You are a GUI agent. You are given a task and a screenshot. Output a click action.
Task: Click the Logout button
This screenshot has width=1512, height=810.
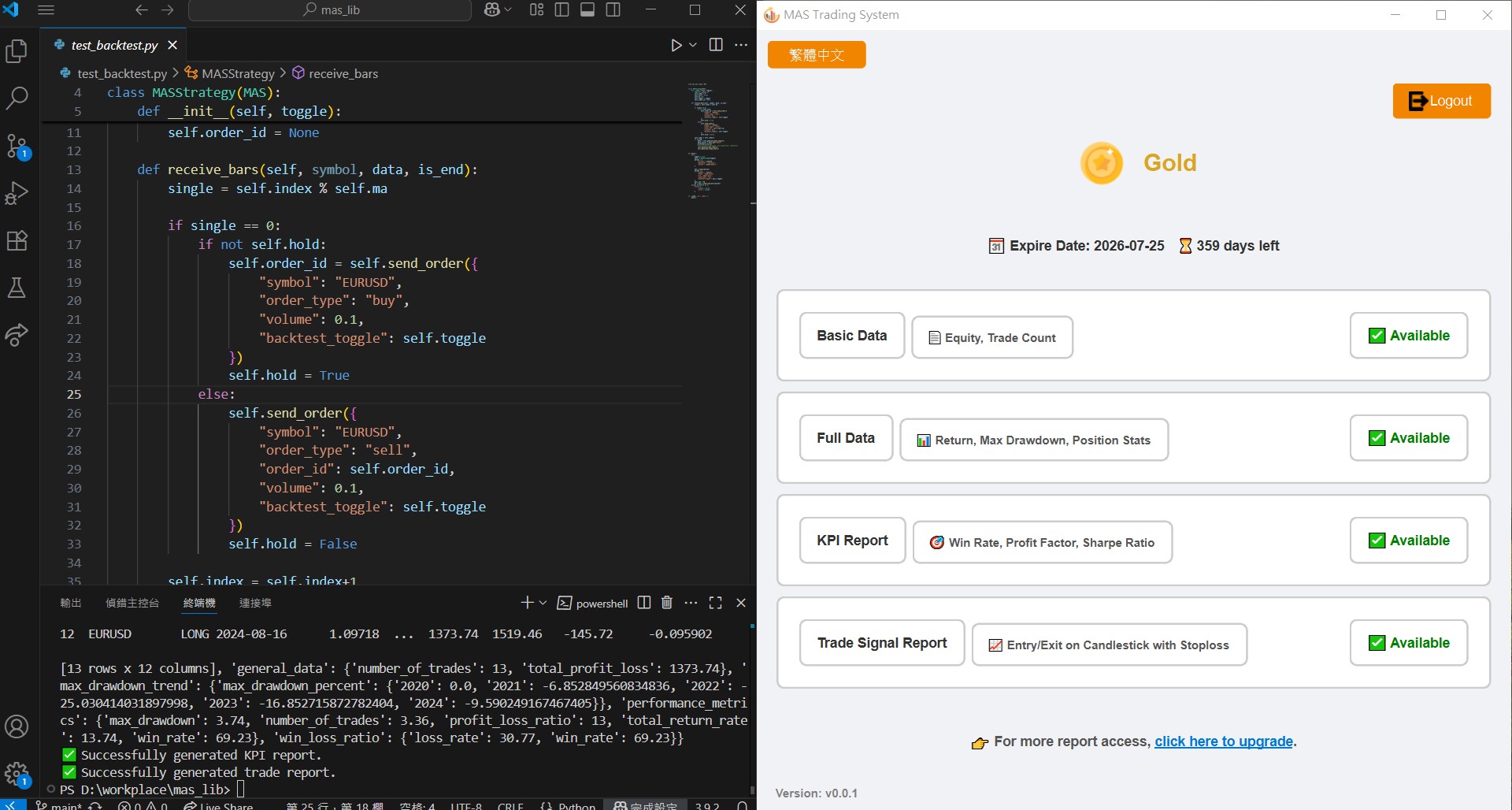1441,101
